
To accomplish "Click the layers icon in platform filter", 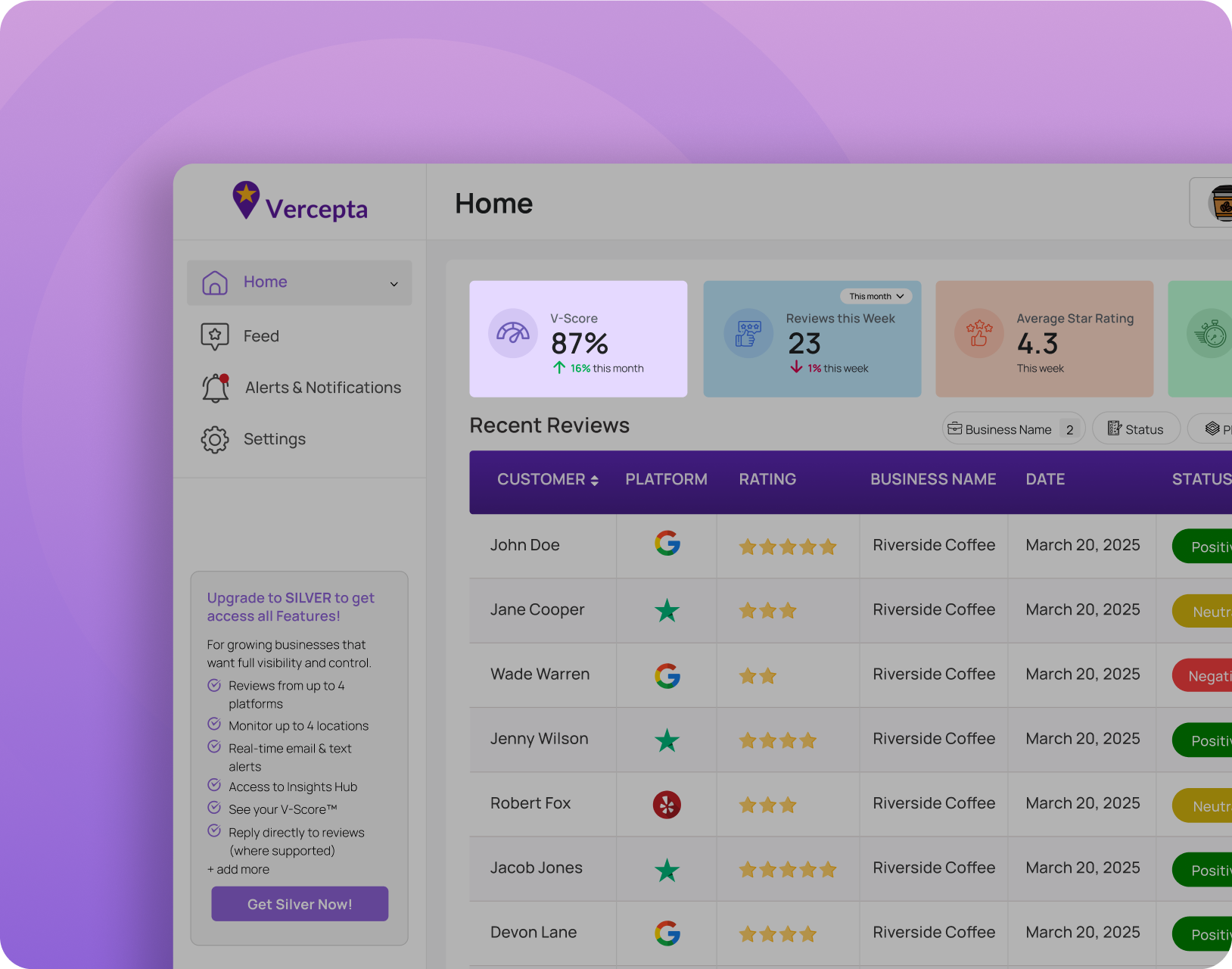I will coord(1212,428).
